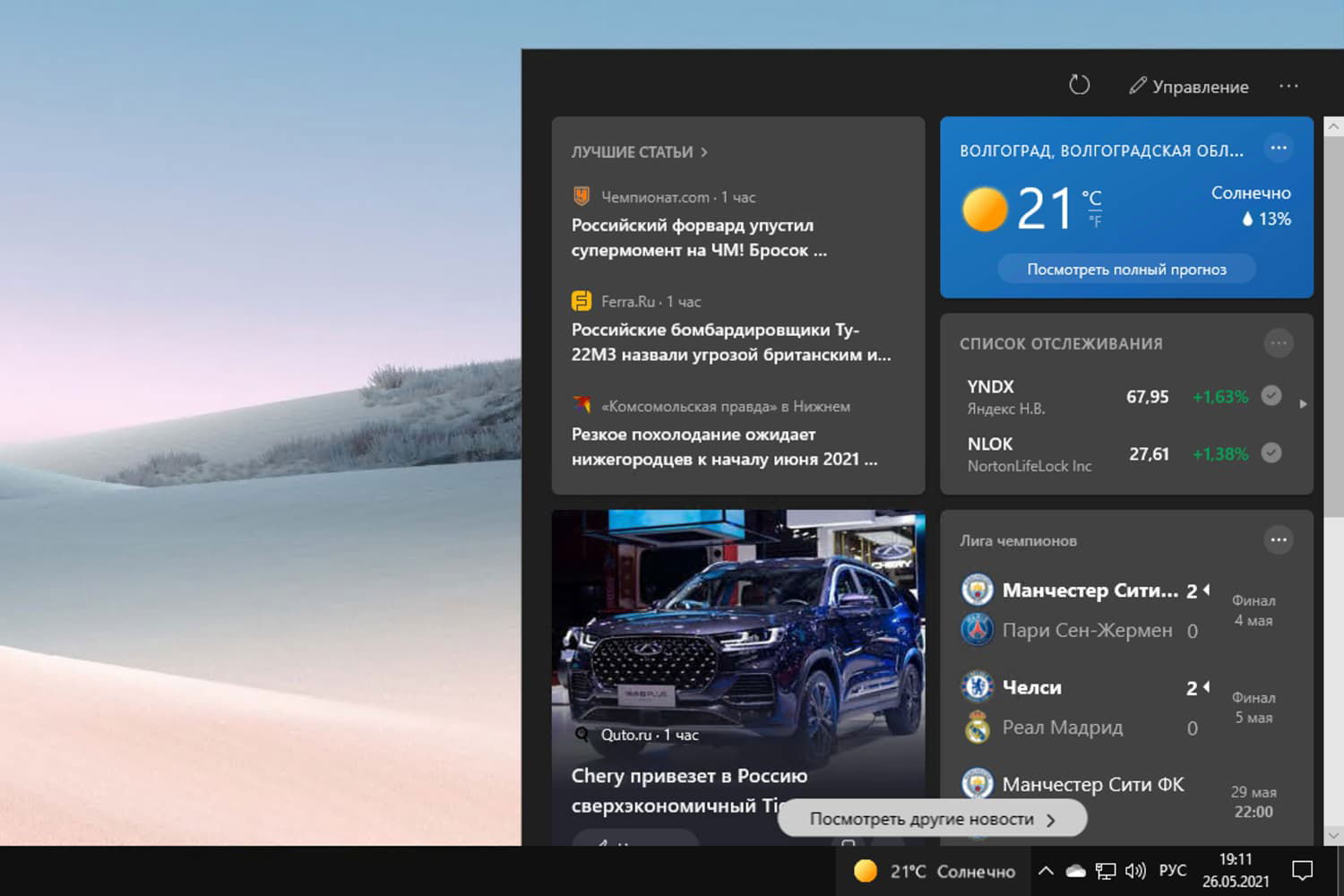The height and width of the screenshot is (896, 1344).
Task: Click the Челси team name
Action: coord(1032,687)
